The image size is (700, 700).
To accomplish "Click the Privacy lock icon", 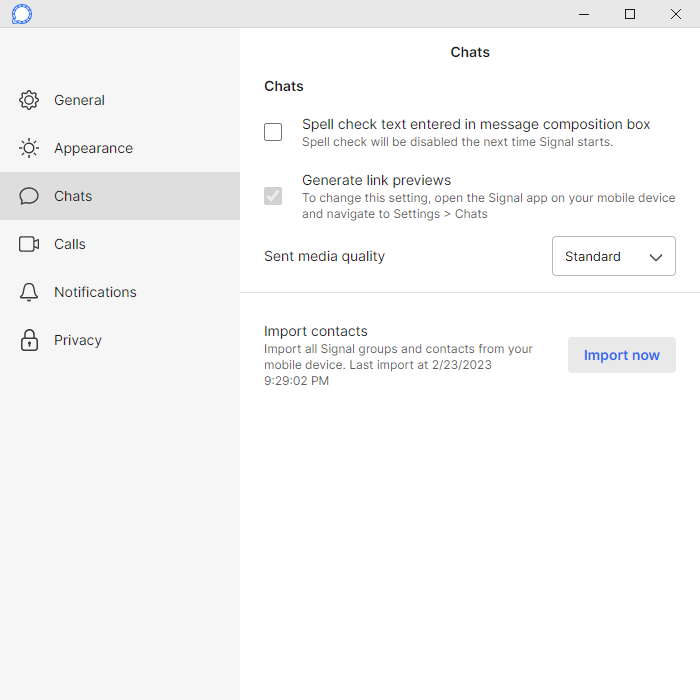I will tap(29, 340).
